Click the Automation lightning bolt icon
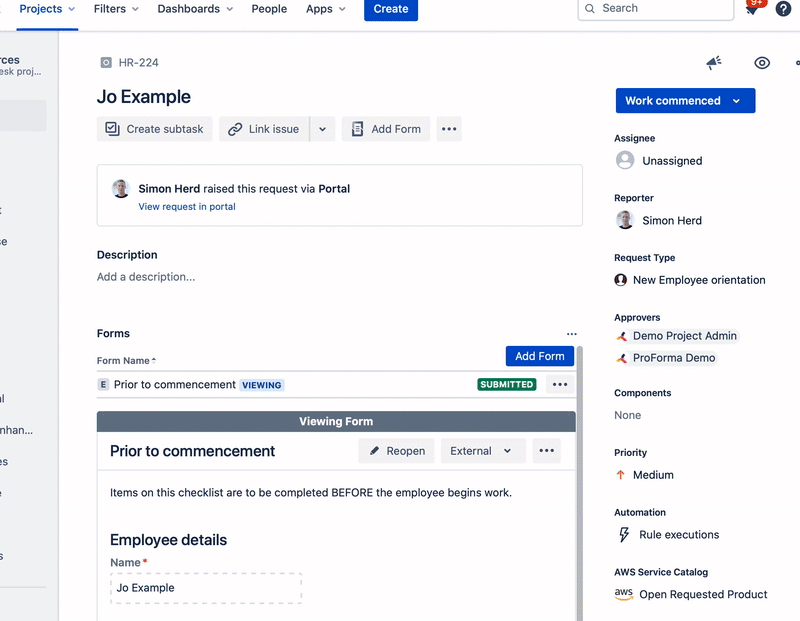800x621 pixels. pyautogui.click(x=623, y=535)
